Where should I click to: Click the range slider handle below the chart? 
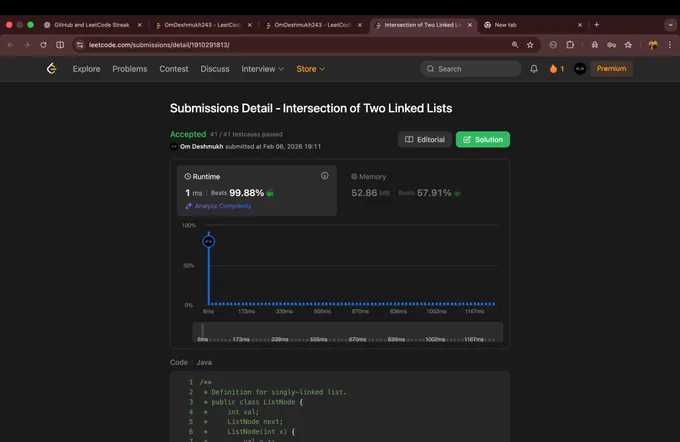click(x=203, y=331)
